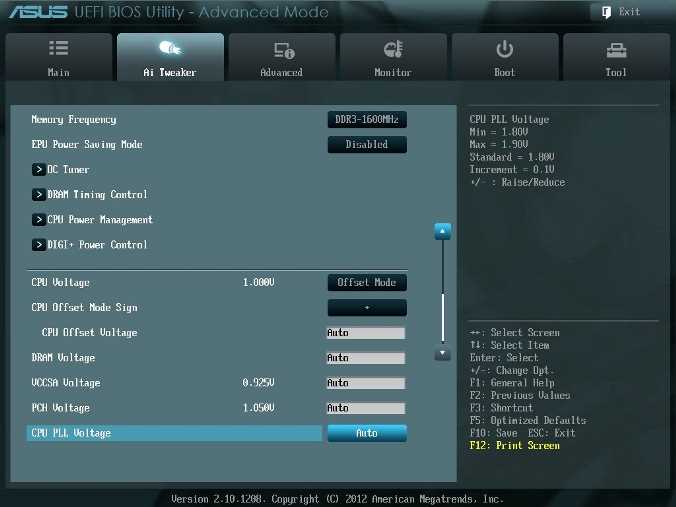Expand the OC Tuner submenu arrow
Image resolution: width=676 pixels, height=507 pixels.
point(39,169)
